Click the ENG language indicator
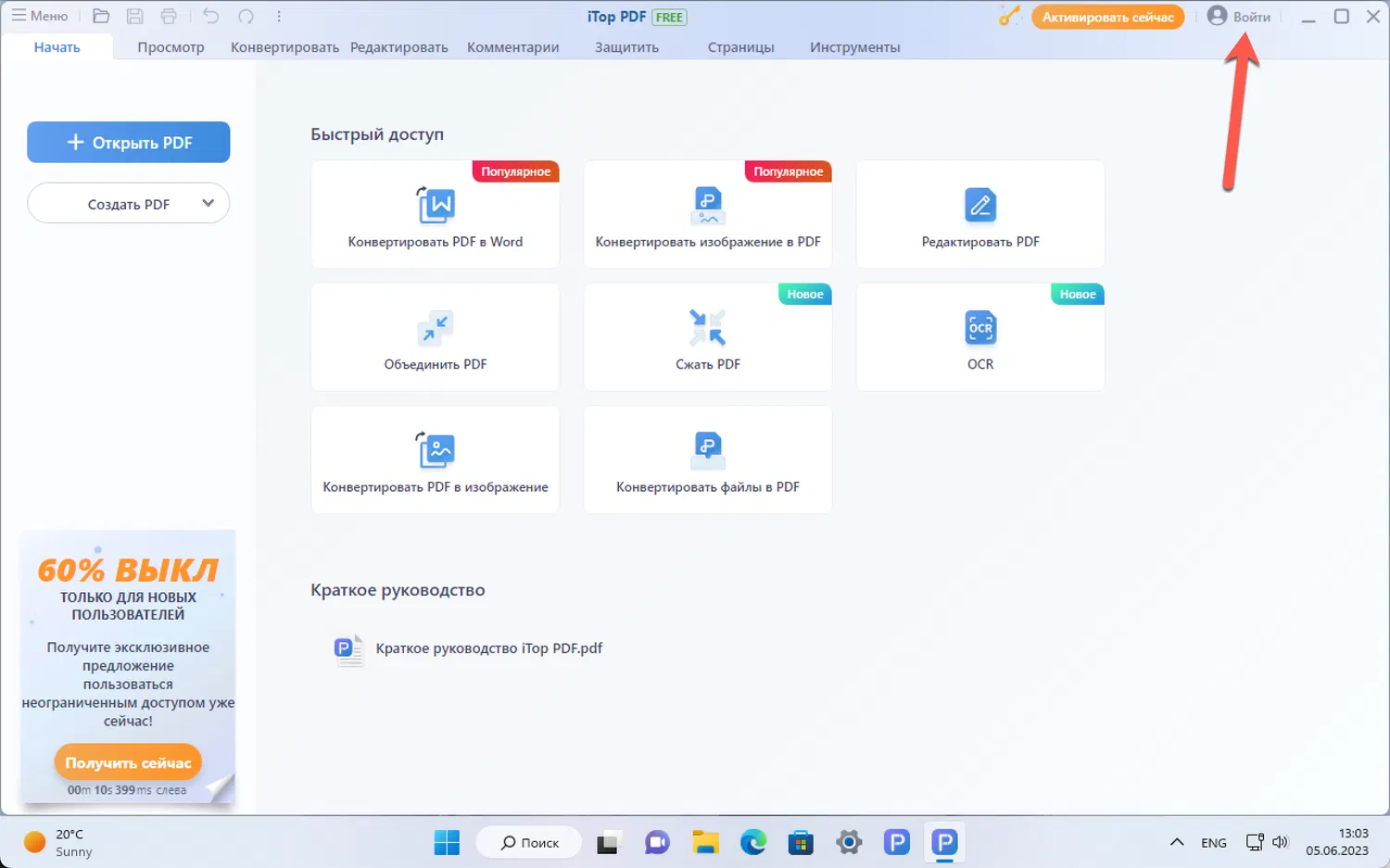The image size is (1390, 868). click(x=1214, y=843)
